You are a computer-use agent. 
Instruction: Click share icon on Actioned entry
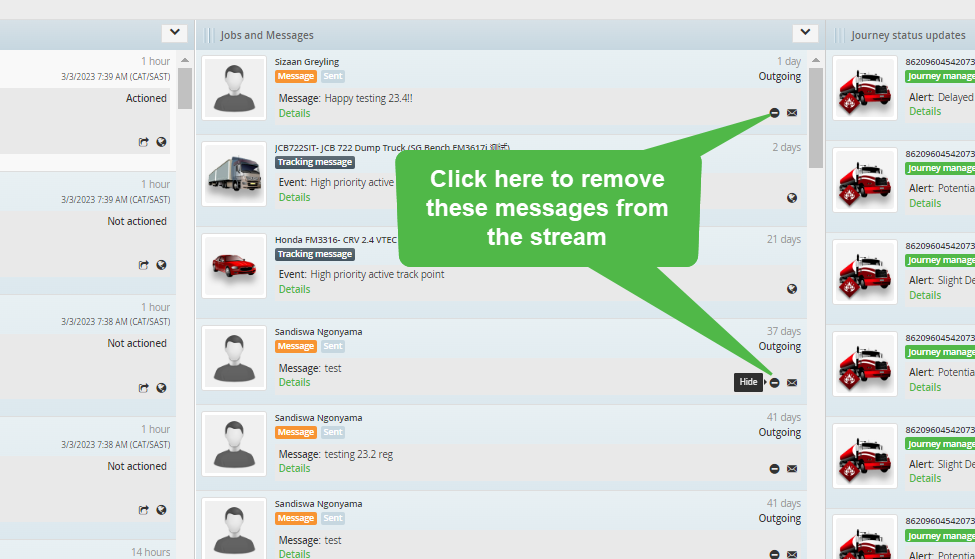pos(144,142)
